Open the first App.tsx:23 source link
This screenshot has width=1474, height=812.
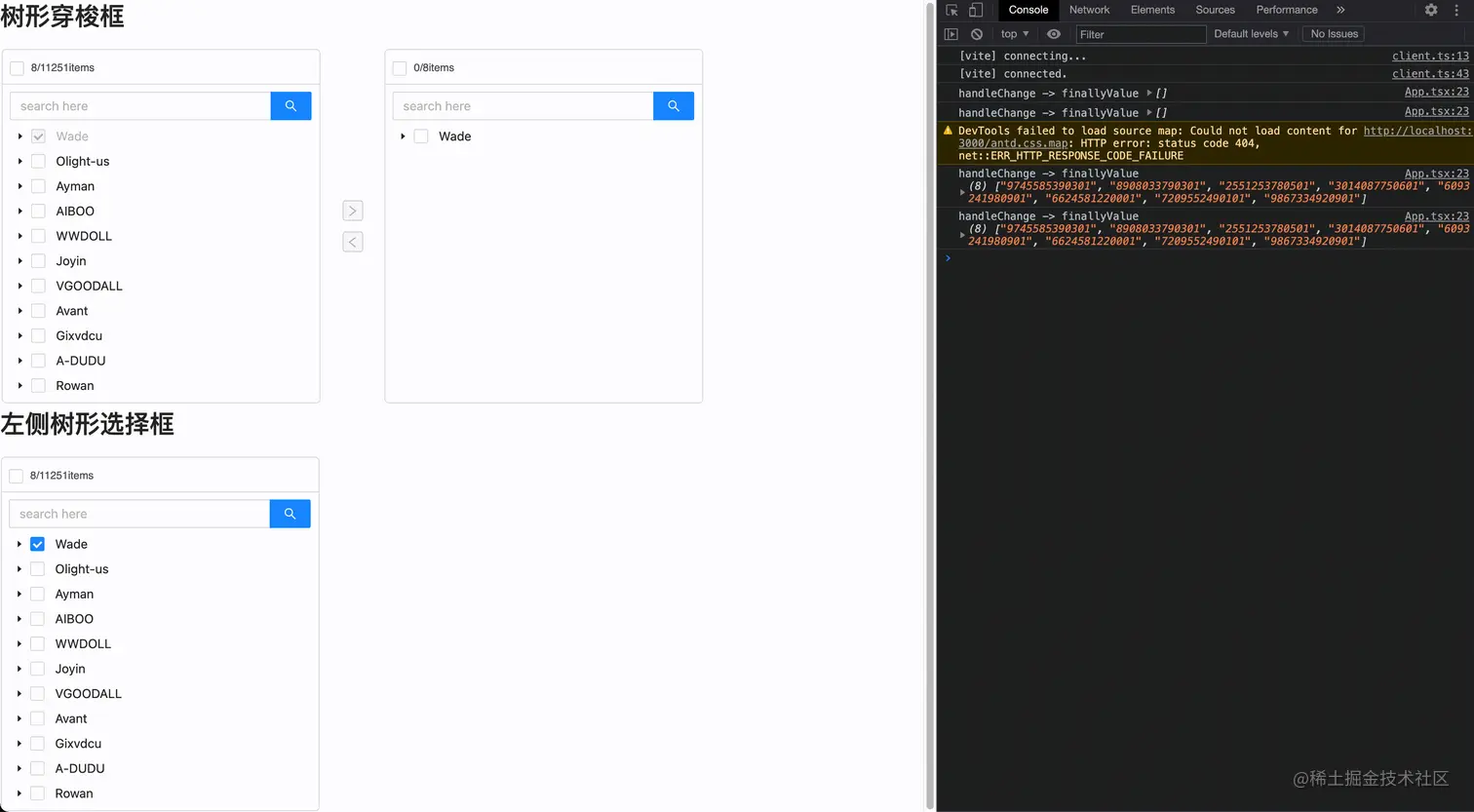(x=1436, y=92)
